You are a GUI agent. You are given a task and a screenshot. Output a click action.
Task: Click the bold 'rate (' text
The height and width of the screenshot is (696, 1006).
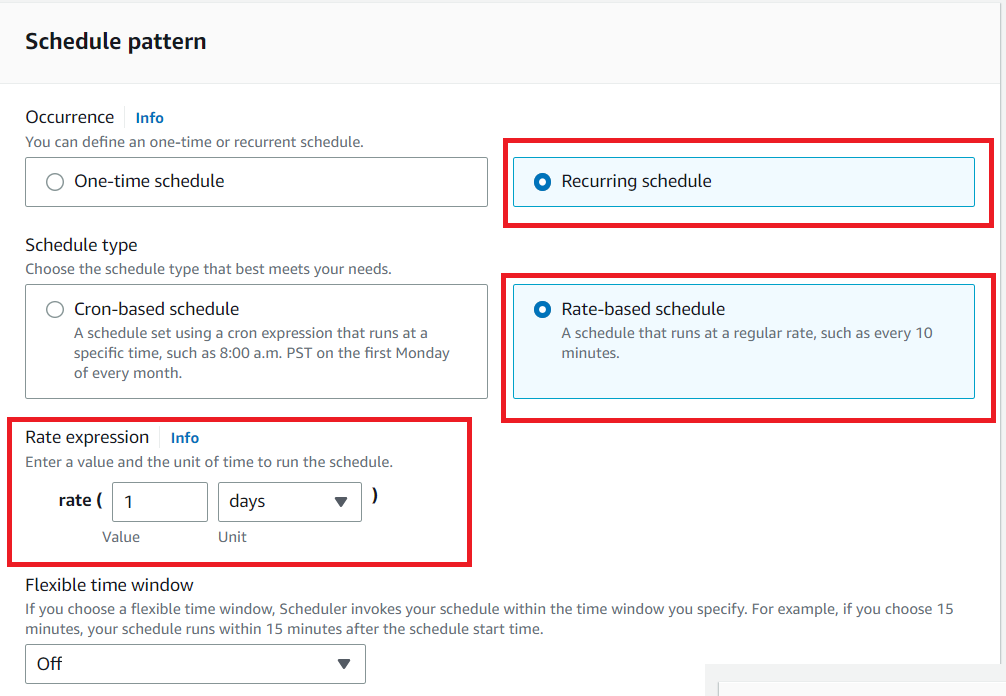coord(80,500)
